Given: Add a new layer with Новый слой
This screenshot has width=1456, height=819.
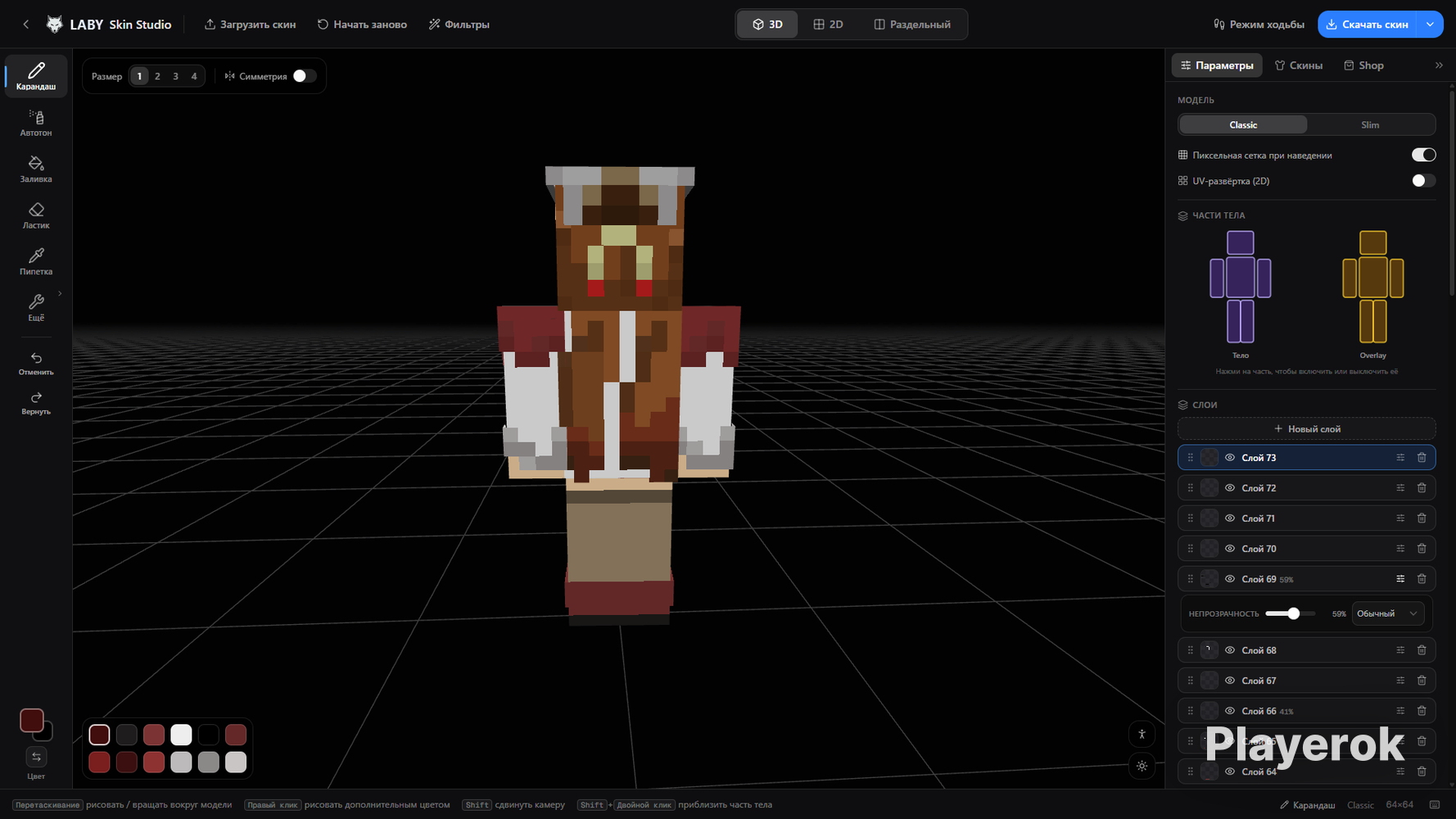Looking at the screenshot, I should (1307, 429).
